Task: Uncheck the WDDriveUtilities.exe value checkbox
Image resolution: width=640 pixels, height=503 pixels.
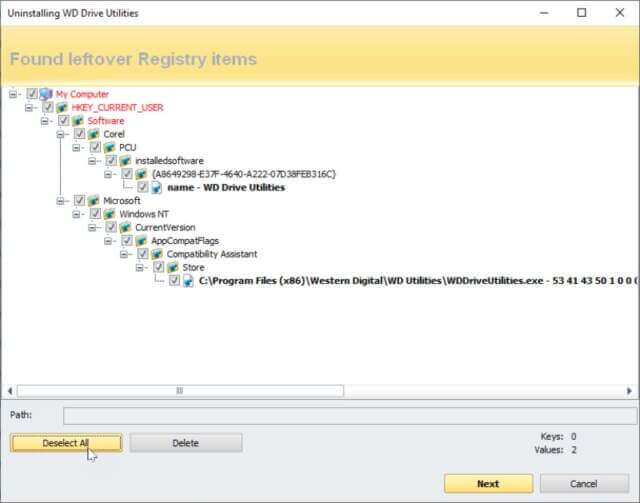Action: 174,280
